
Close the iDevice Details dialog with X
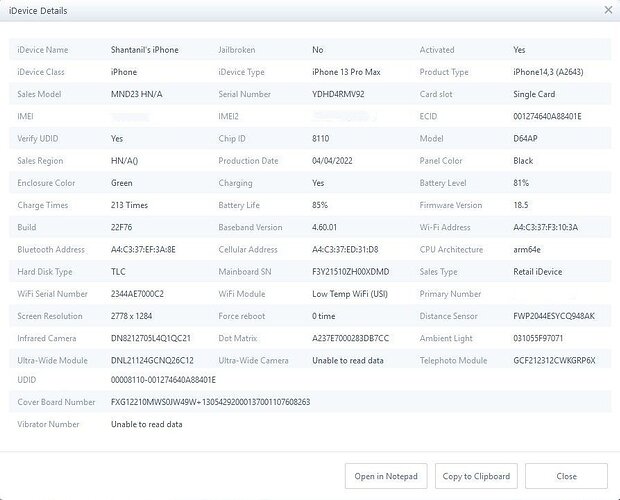coord(608,10)
